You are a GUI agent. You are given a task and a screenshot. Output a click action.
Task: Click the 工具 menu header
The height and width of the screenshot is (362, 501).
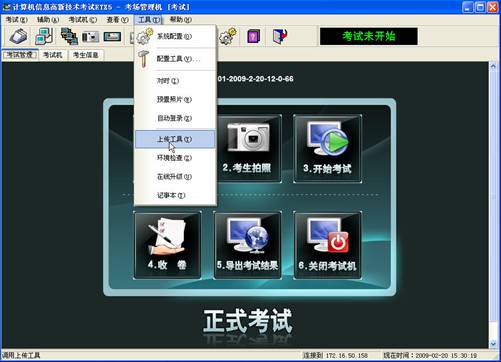click(149, 20)
